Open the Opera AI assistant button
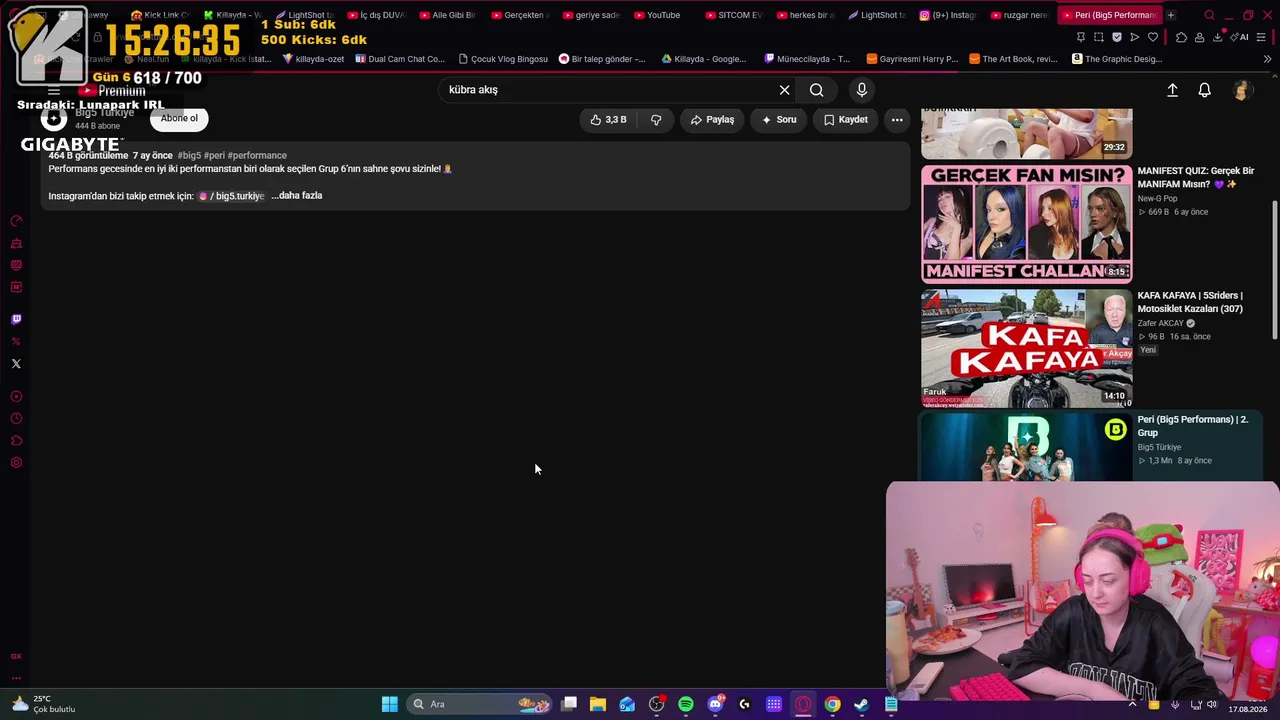This screenshot has height=720, width=1280. 1241,37
